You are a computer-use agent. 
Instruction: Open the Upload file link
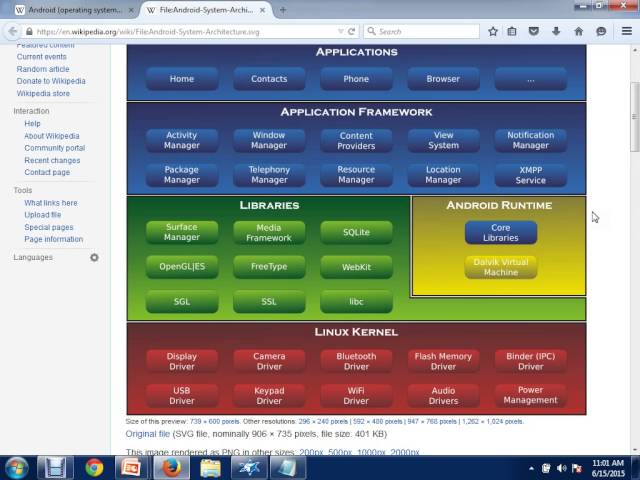click(x=42, y=215)
